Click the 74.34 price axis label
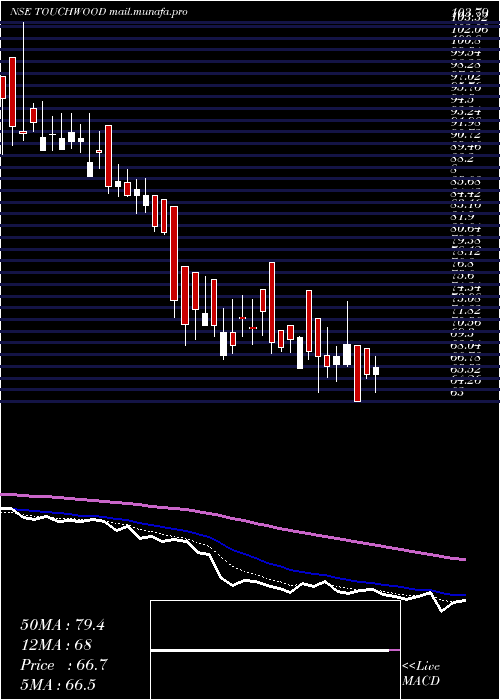500x700 pixels. coord(466,288)
